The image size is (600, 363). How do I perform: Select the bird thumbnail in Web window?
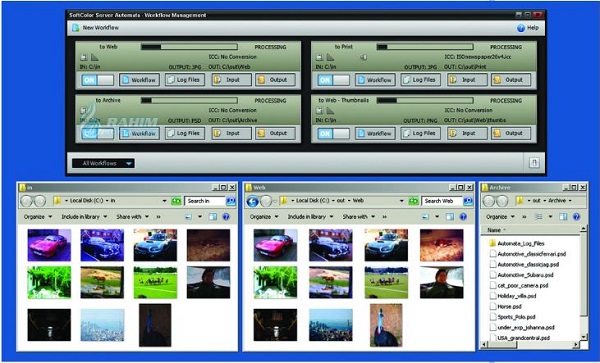(386, 325)
